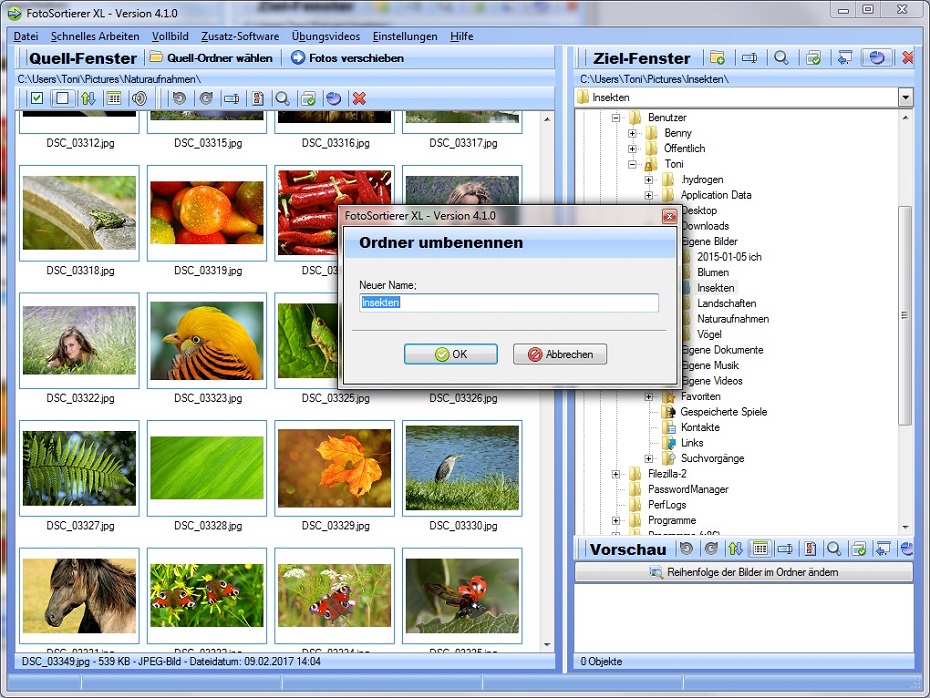The image size is (930, 698).
Task: Click the deselect all empty box icon
Action: (62, 98)
